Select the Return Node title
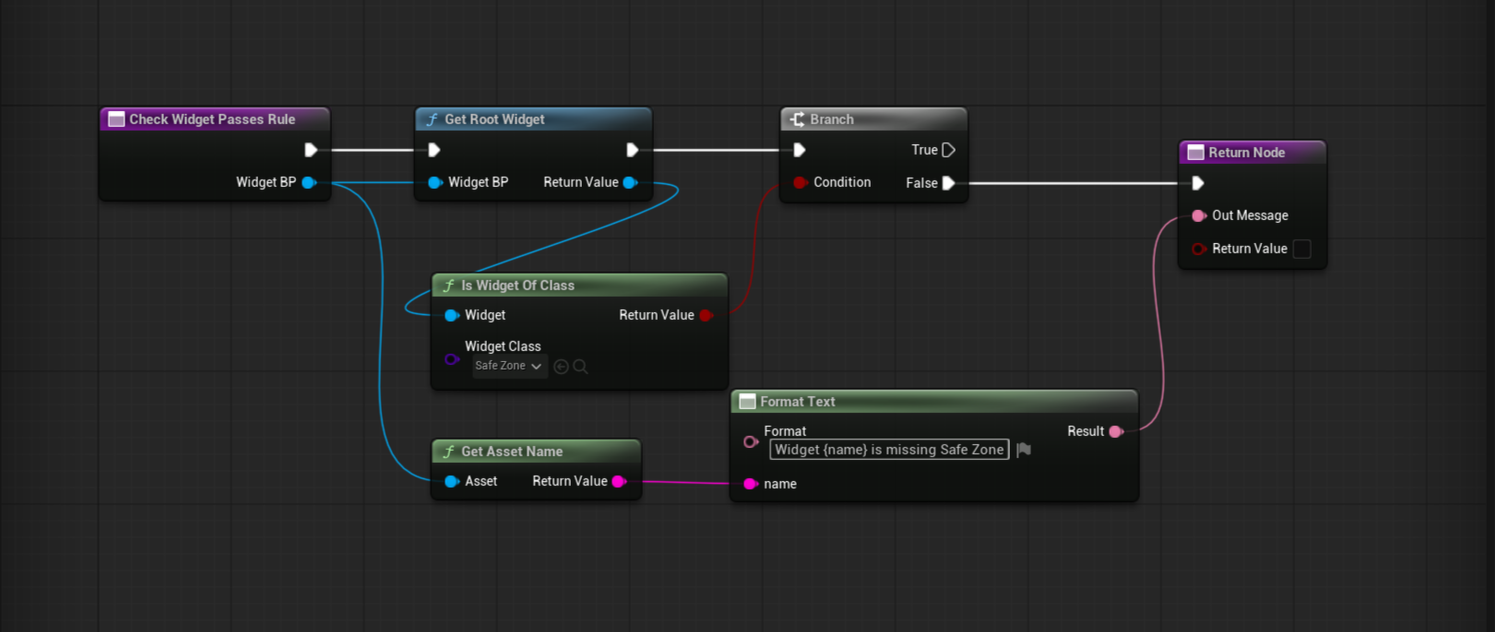Viewport: 1495px width, 632px height. click(1247, 152)
